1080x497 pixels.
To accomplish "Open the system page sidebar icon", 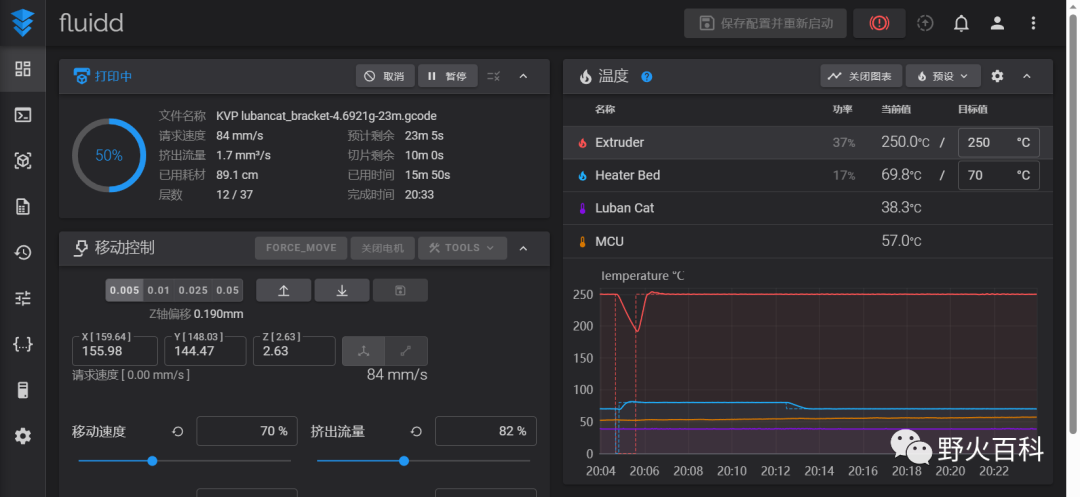I will (23, 390).
